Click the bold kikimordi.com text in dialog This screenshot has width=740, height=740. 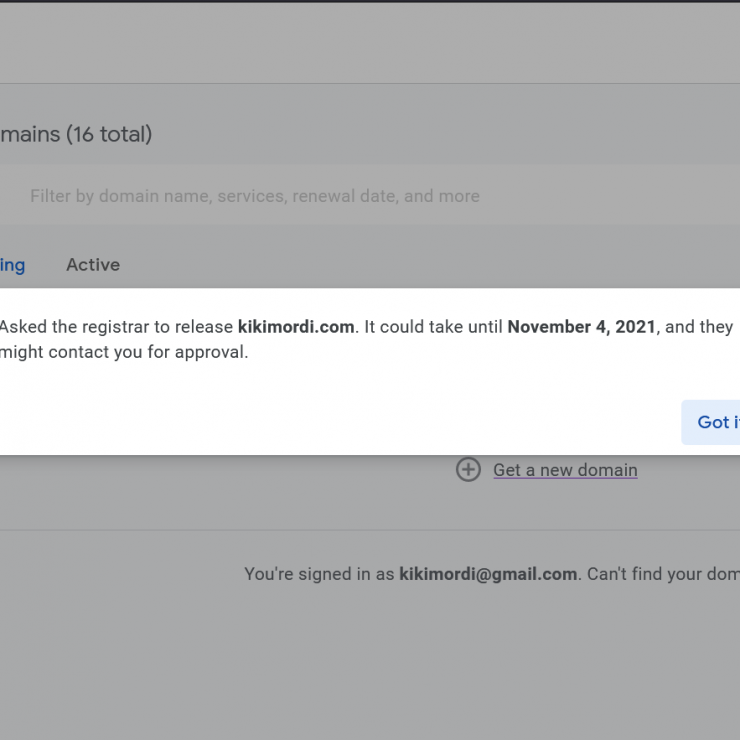pyautogui.click(x=296, y=327)
